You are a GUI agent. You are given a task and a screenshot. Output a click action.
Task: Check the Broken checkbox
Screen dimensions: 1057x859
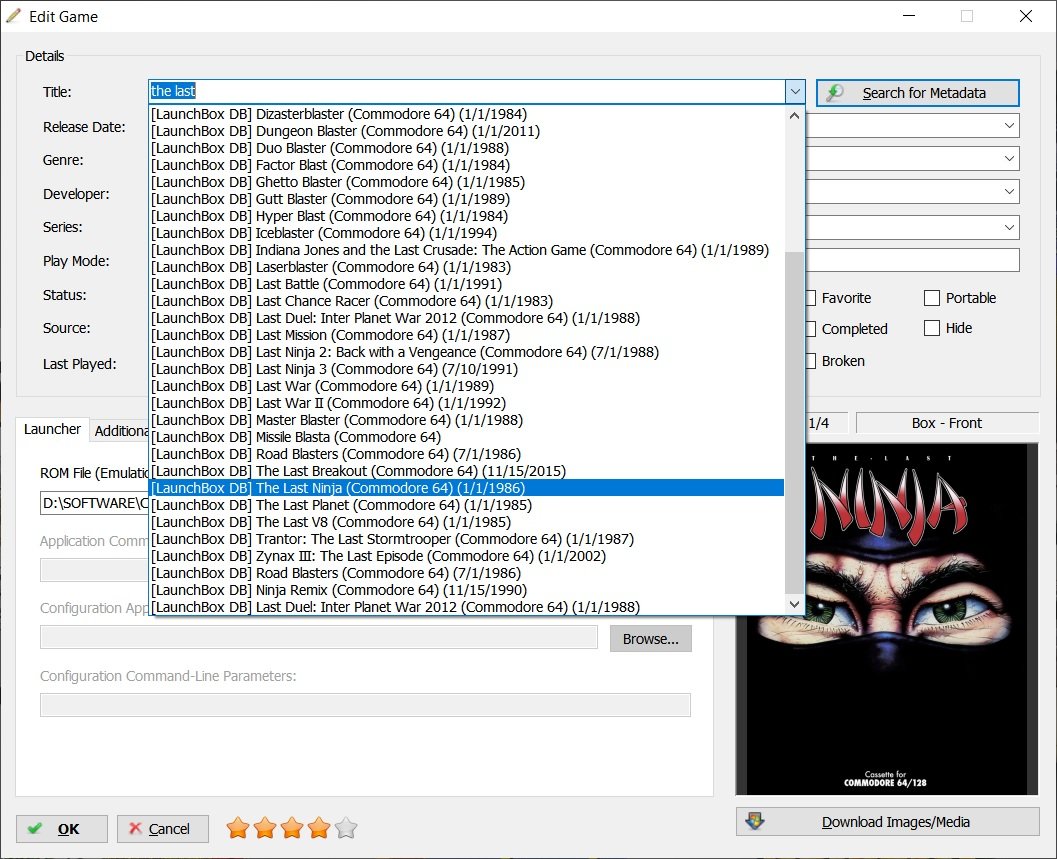pos(810,361)
